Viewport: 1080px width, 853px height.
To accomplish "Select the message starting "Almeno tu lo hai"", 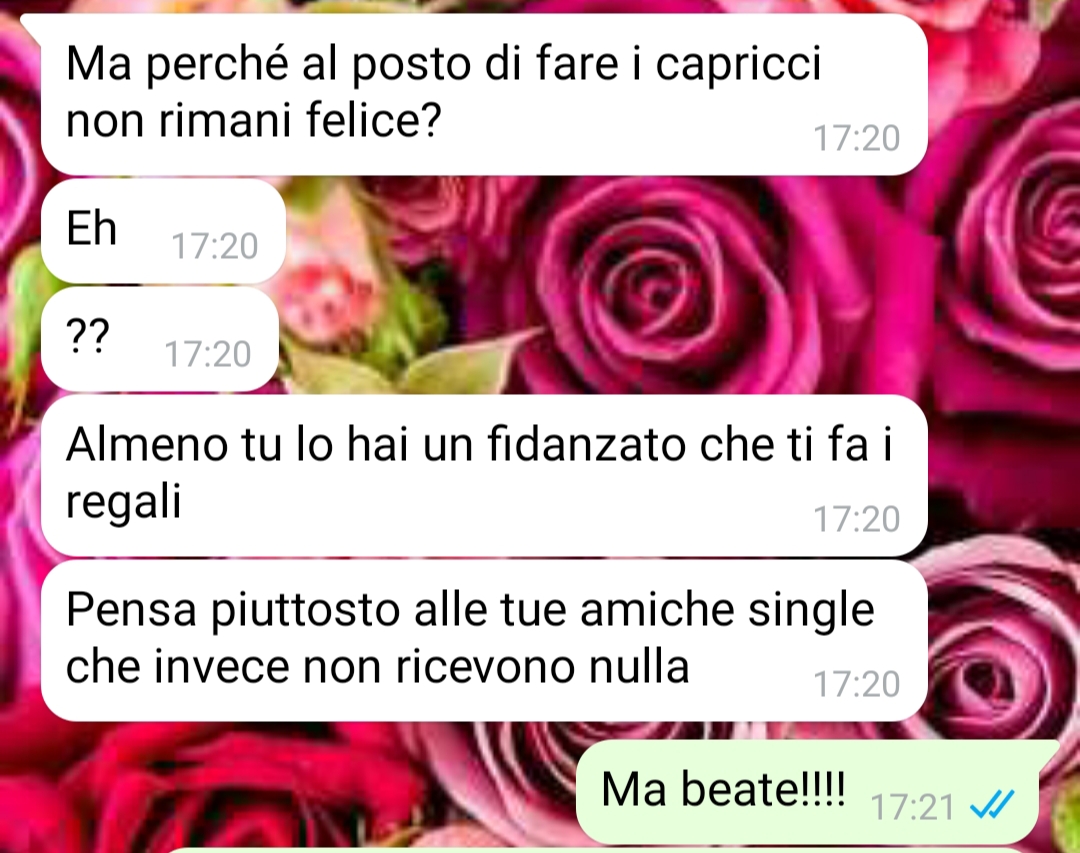I will 484,475.
